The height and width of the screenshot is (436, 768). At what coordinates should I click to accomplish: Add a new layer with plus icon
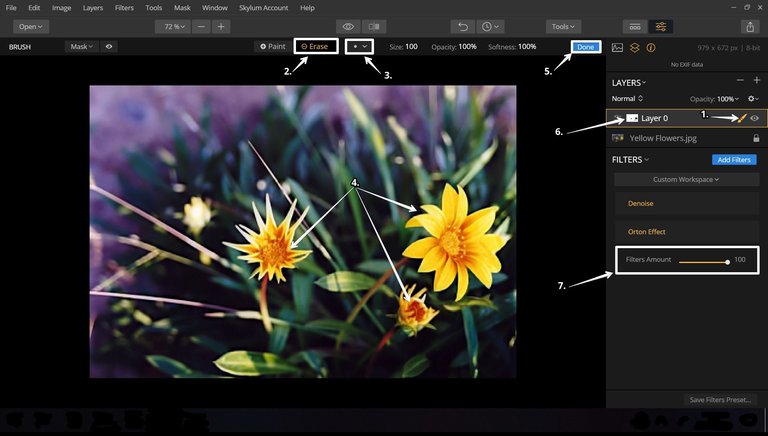[x=756, y=80]
